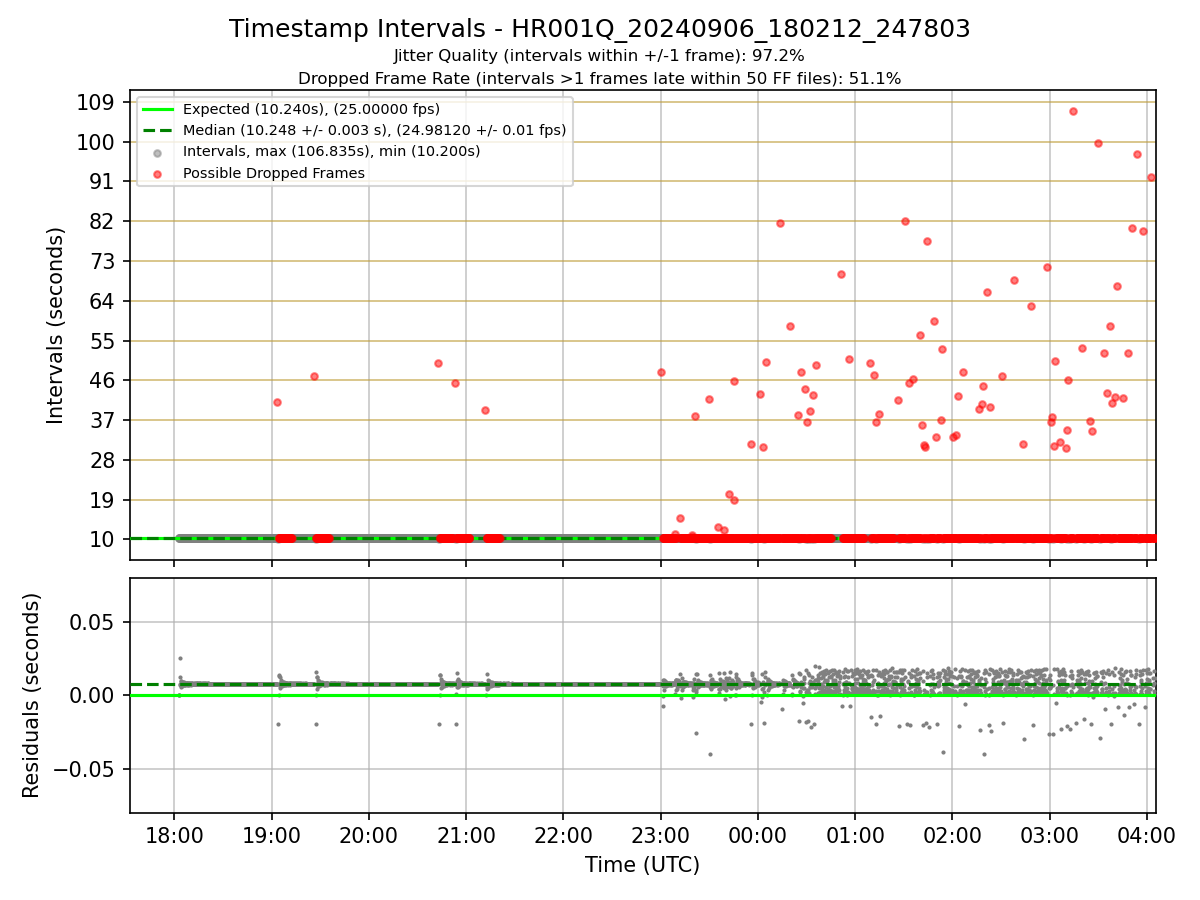Click x-axis tick label '19:00'

coord(271,834)
